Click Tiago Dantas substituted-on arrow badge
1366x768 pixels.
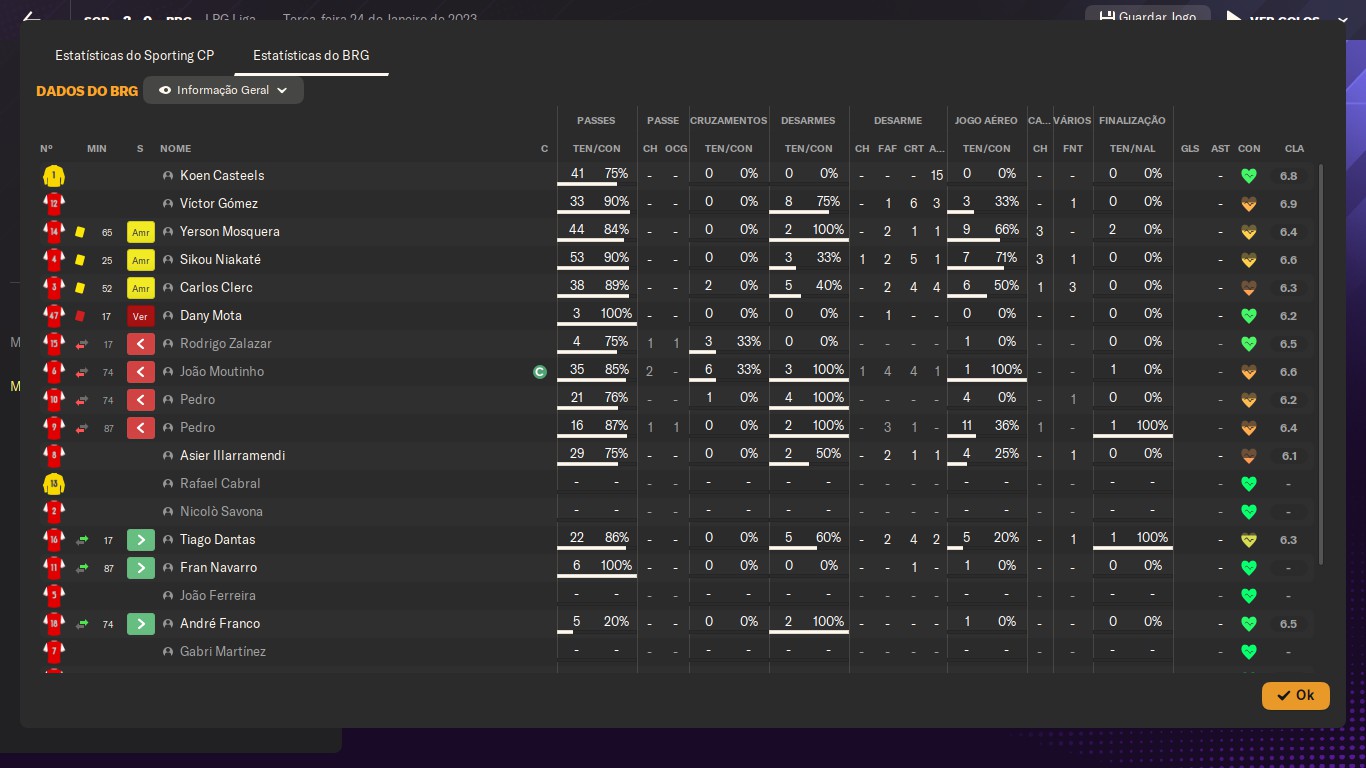pos(141,540)
